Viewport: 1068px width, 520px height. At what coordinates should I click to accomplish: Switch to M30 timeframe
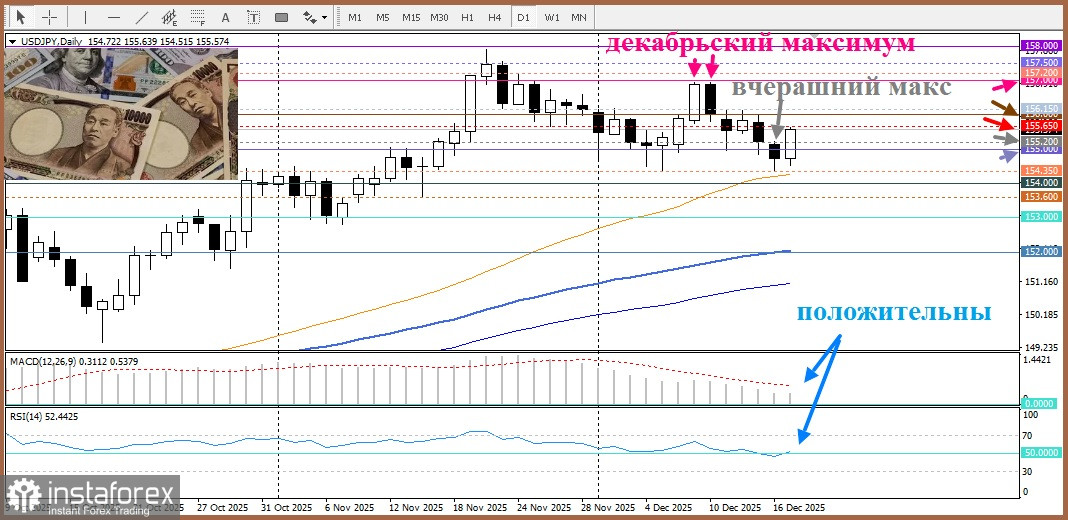(439, 17)
